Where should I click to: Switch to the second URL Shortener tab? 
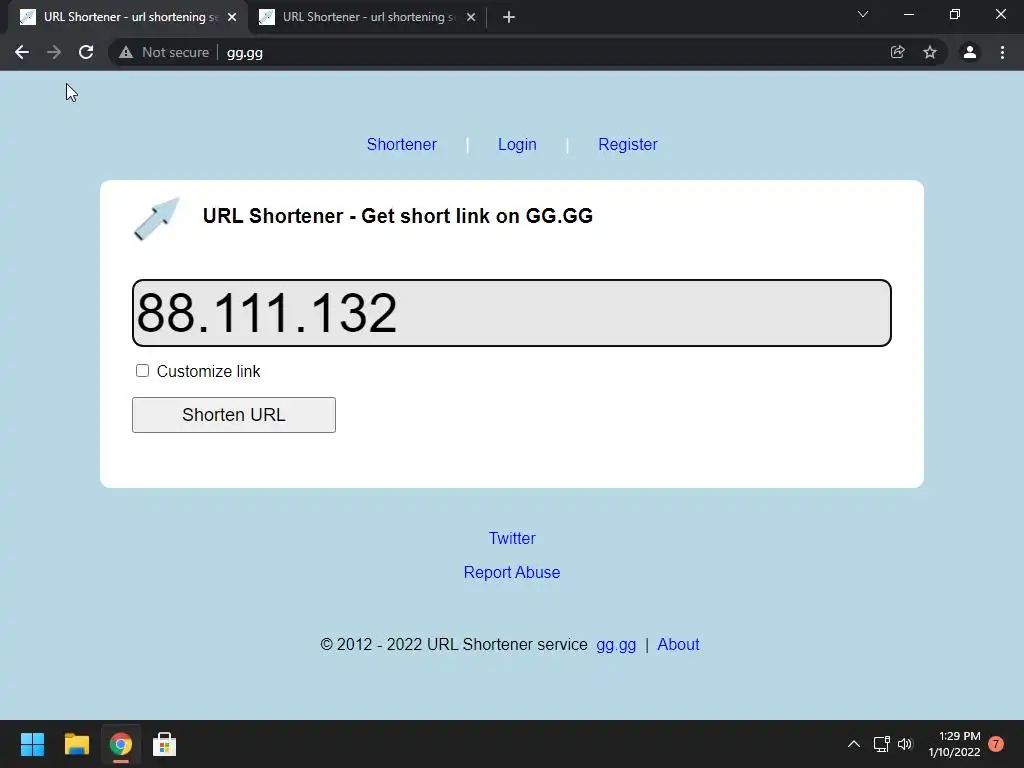click(368, 17)
